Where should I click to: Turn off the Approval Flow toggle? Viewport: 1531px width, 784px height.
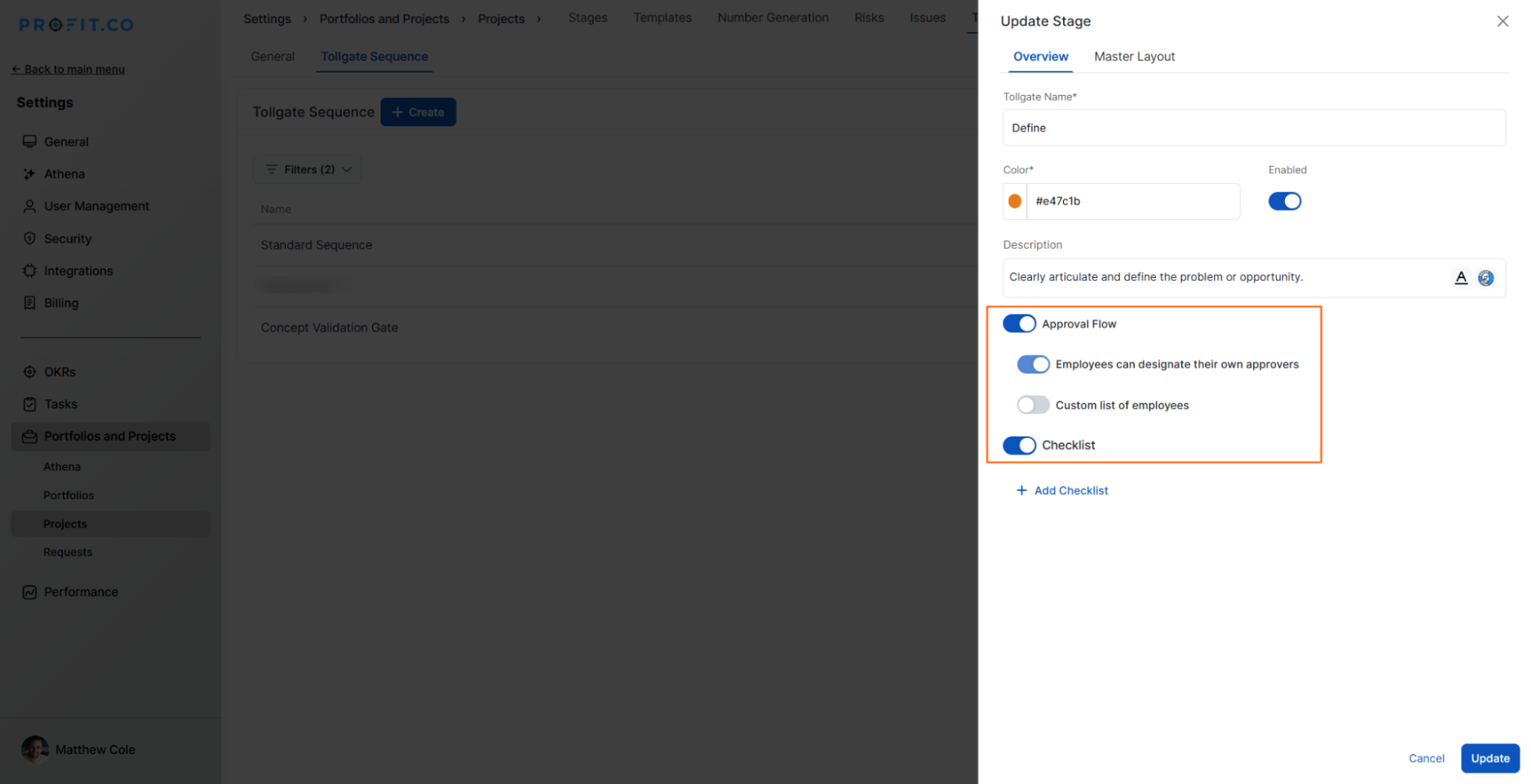pos(1019,324)
